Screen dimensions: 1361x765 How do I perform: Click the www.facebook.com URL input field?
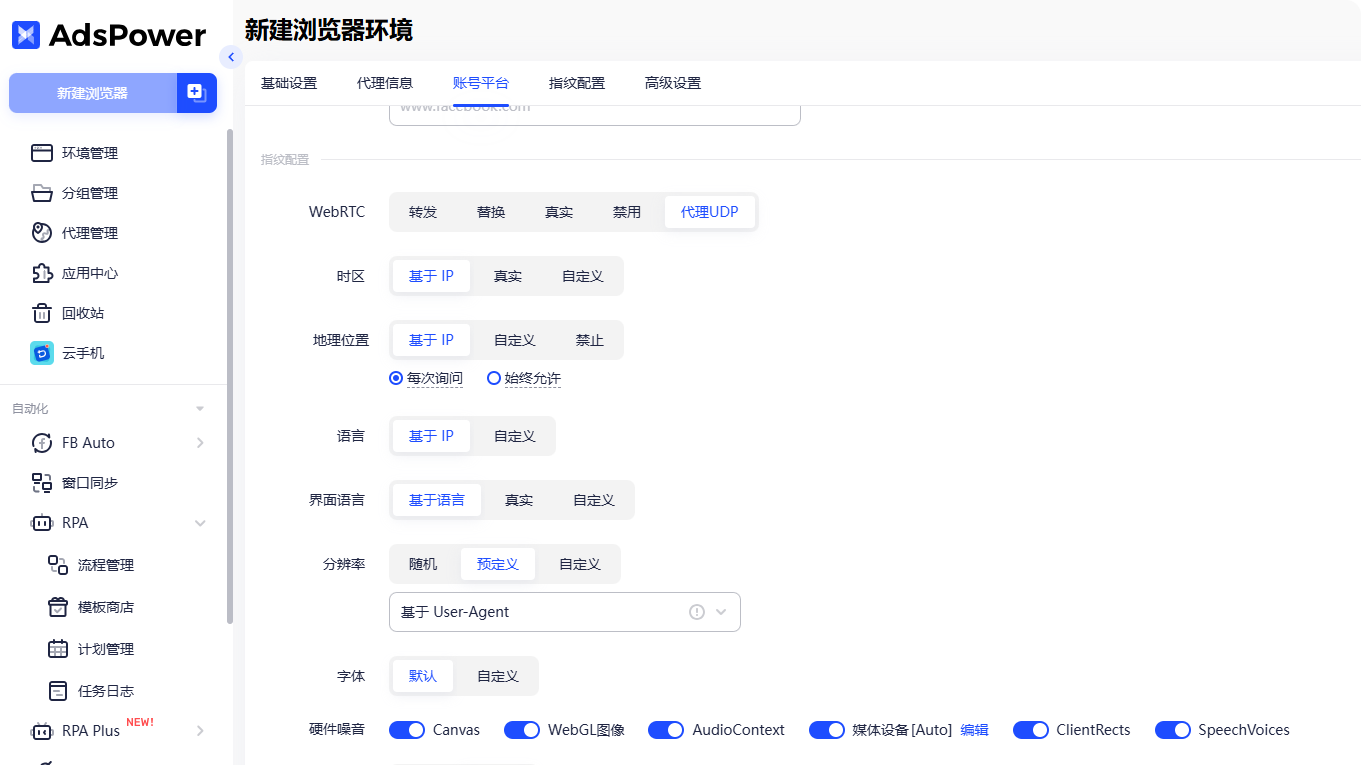click(595, 114)
